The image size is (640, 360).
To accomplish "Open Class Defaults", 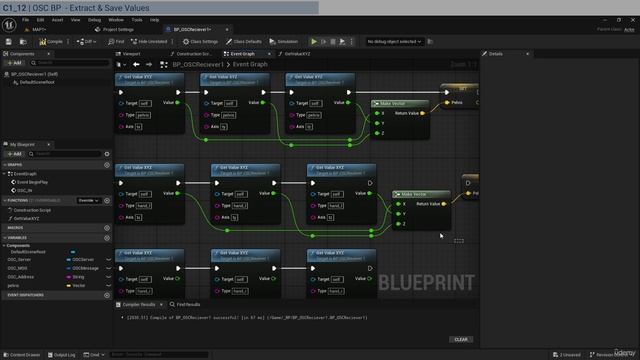I will [x=244, y=42].
